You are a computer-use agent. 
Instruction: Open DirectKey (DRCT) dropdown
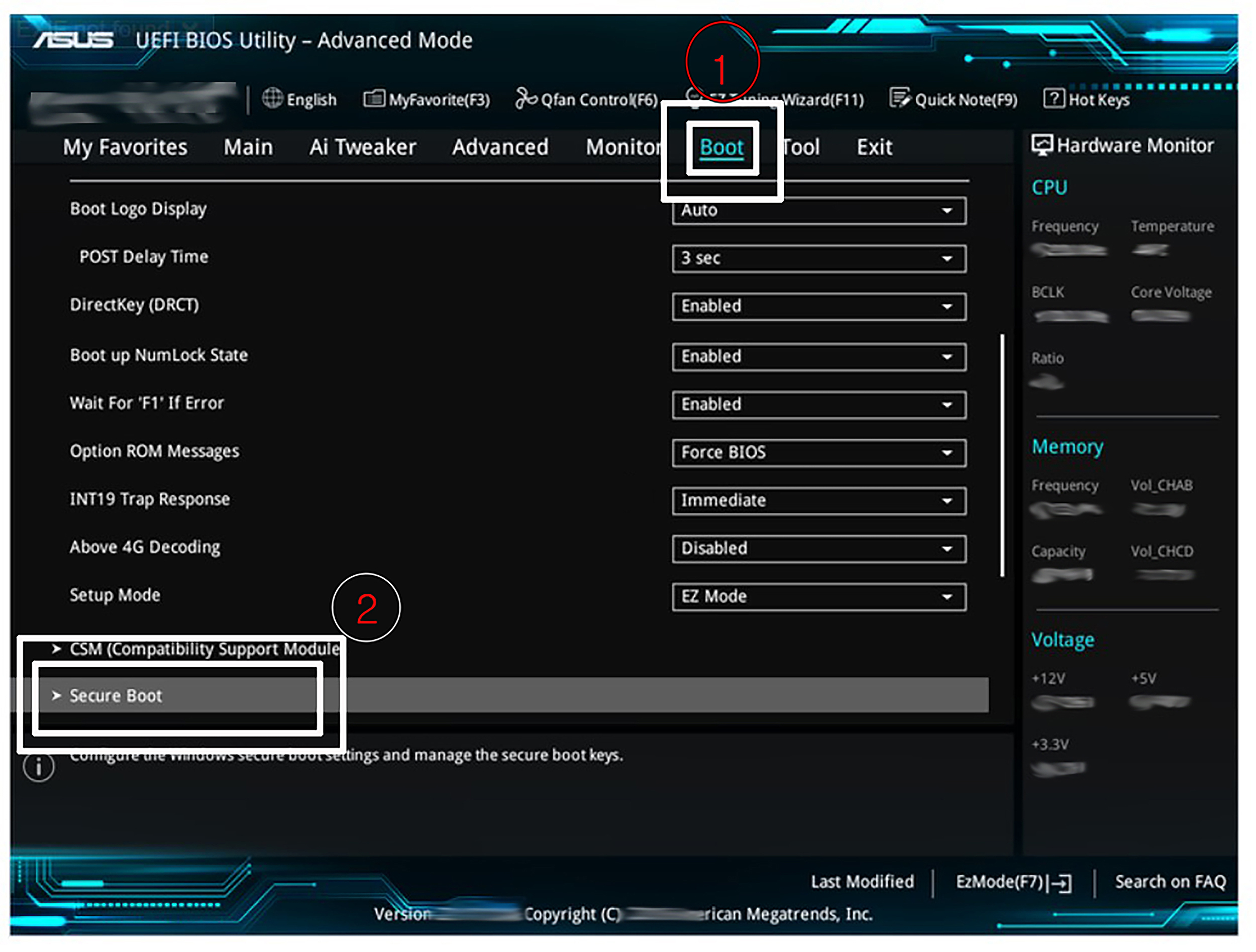coord(819,306)
